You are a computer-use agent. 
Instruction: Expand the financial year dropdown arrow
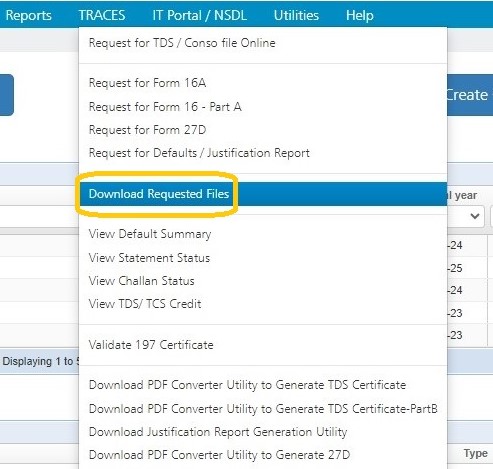click(x=475, y=216)
